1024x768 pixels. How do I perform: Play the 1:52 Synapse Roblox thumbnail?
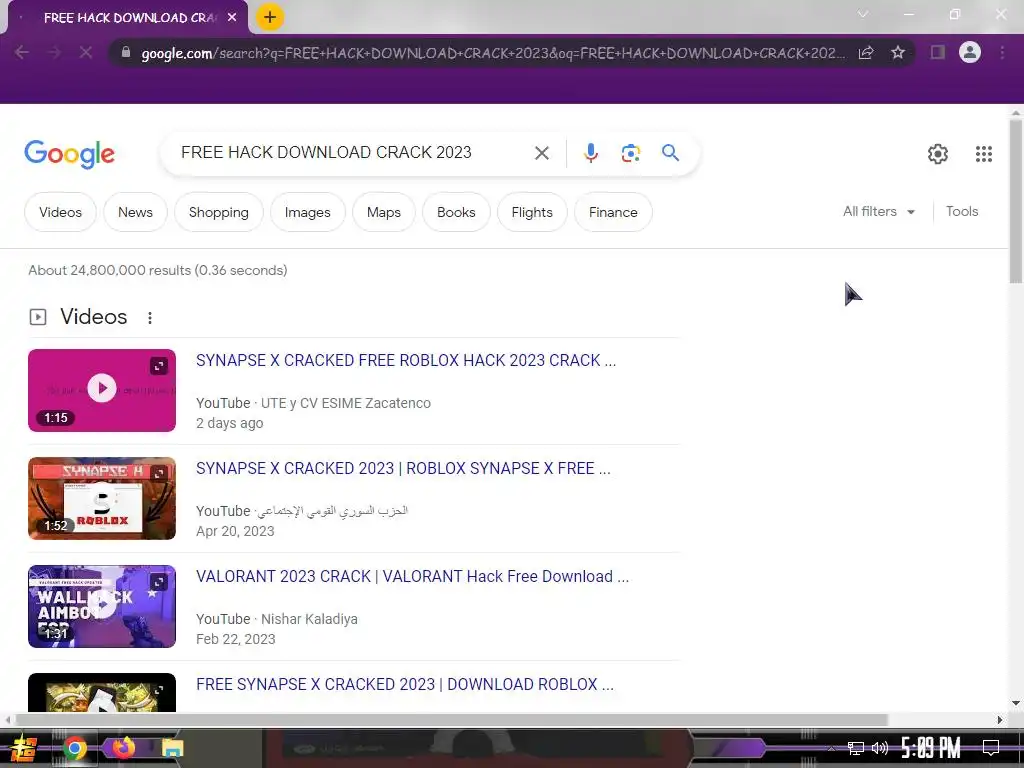click(x=102, y=498)
